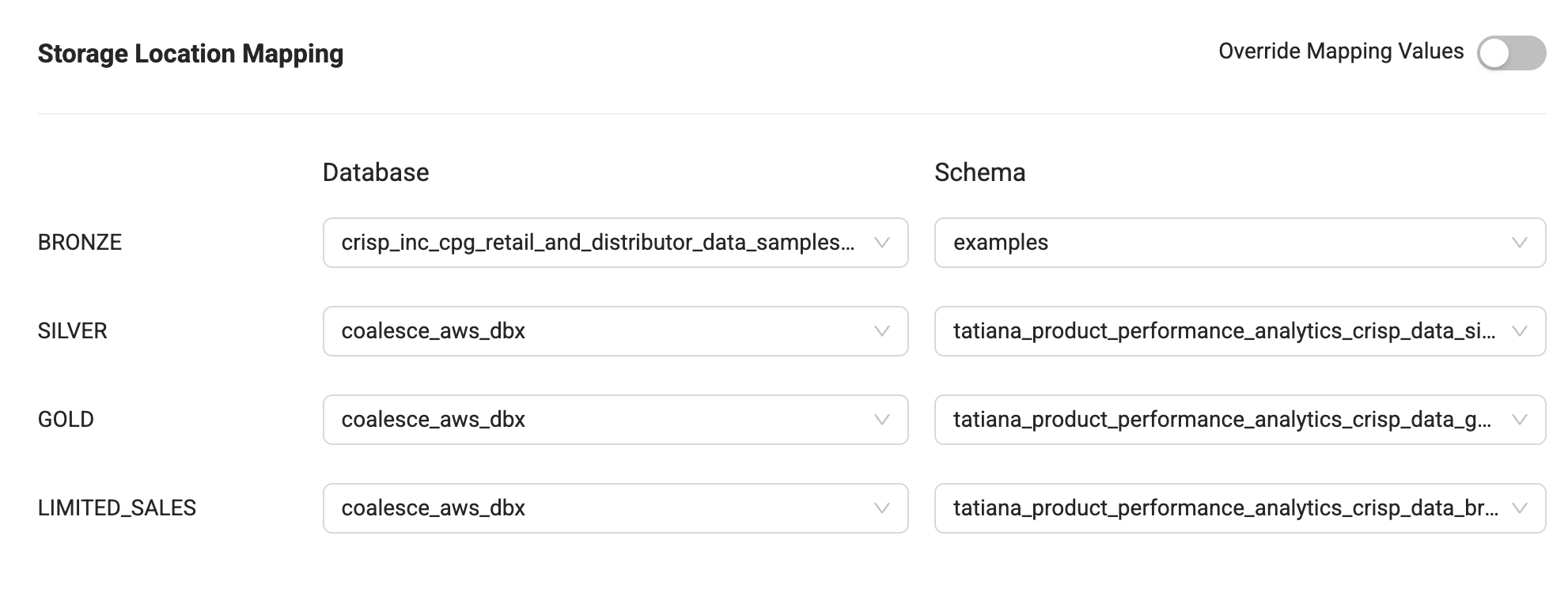Click the 'Override Mapping Values' label text
This screenshot has width=1568, height=615.
coord(1340,51)
